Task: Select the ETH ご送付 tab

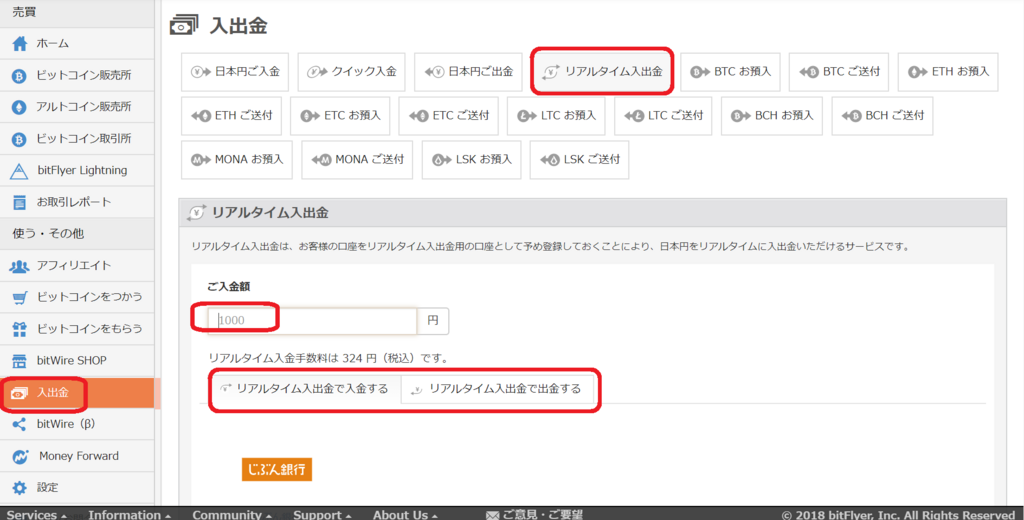Action: (231, 116)
